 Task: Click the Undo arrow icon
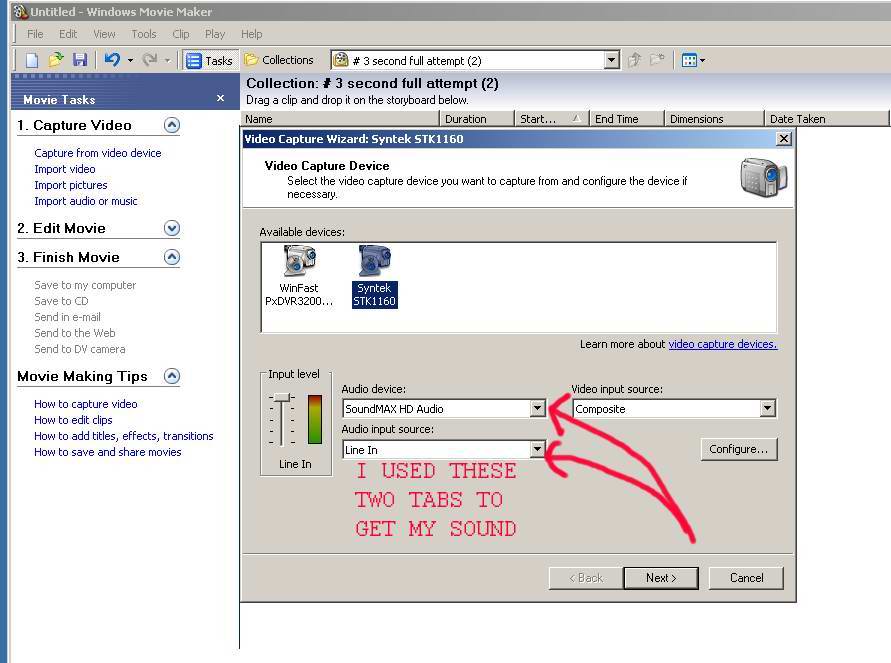tap(112, 60)
